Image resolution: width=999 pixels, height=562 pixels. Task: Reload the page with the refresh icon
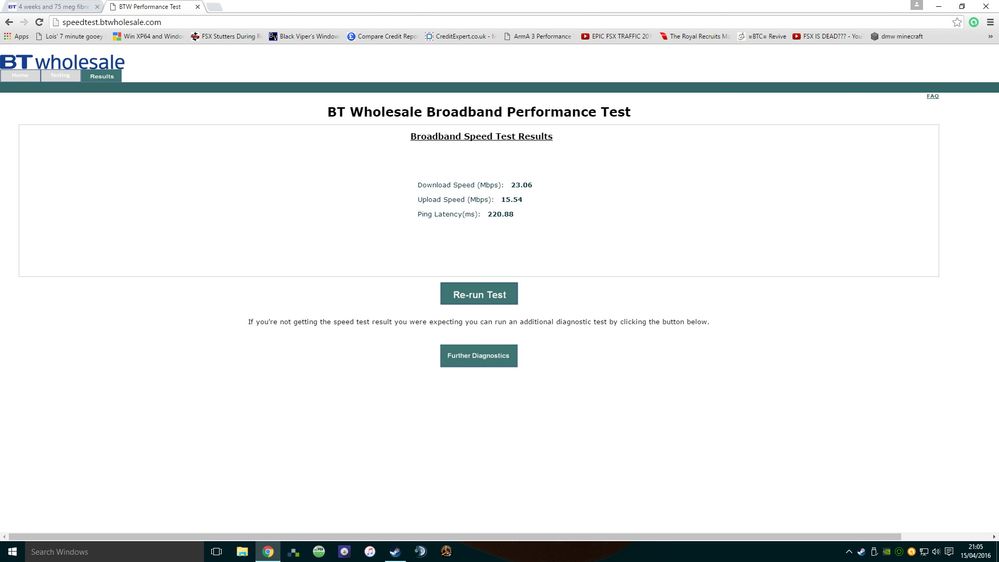[x=39, y=22]
